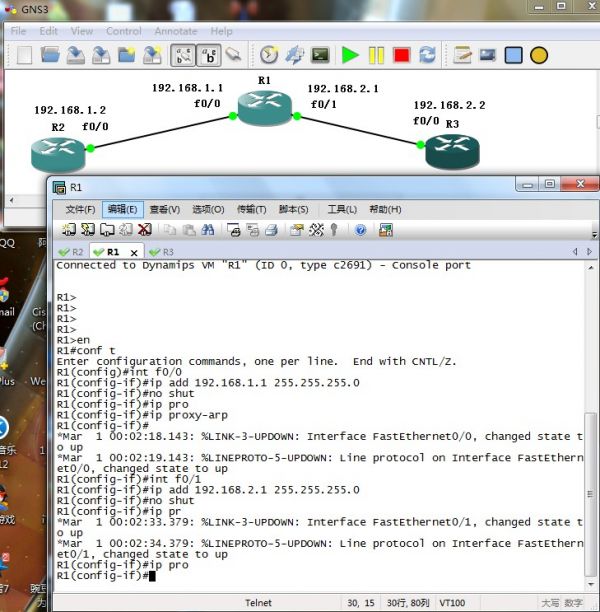Open 文件(F) menu in R1 terminal
600x612 pixels.
pyautogui.click(x=80, y=210)
